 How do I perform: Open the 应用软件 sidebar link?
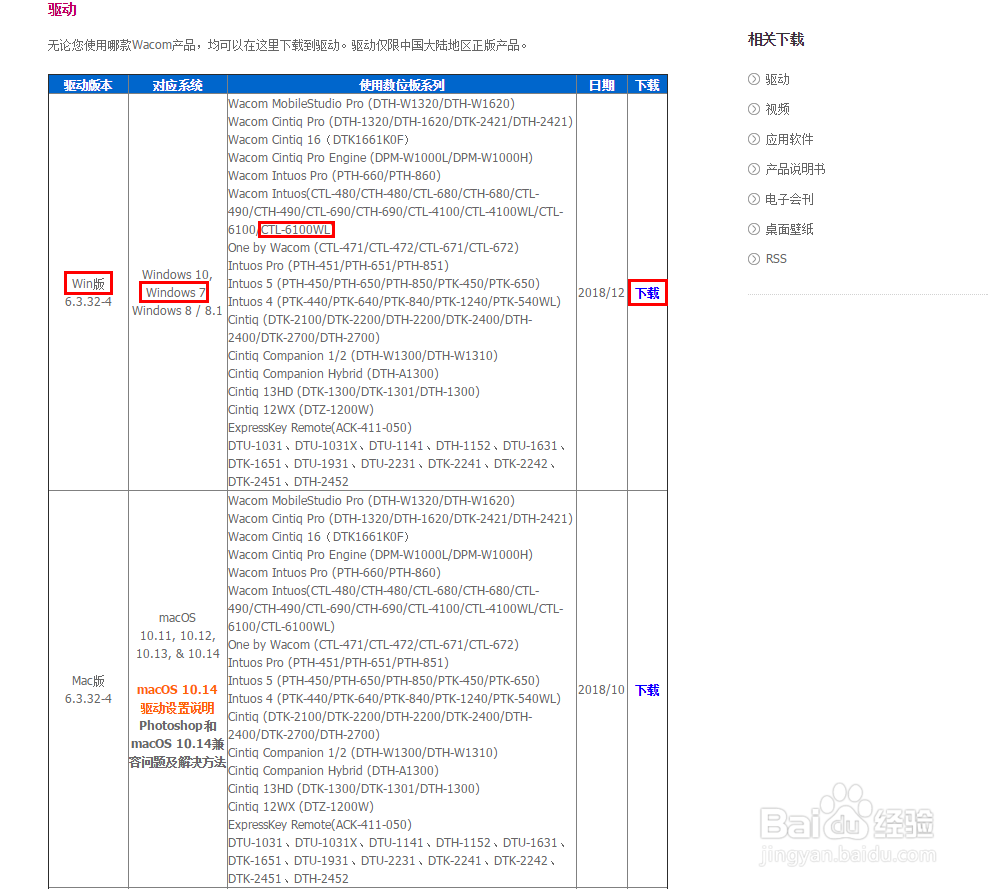(789, 140)
